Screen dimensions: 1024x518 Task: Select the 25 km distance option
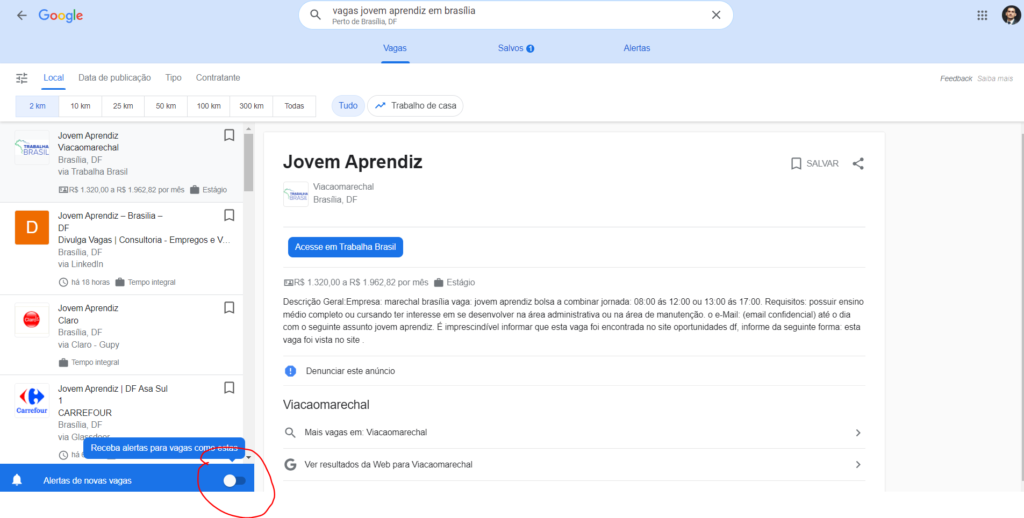(123, 106)
